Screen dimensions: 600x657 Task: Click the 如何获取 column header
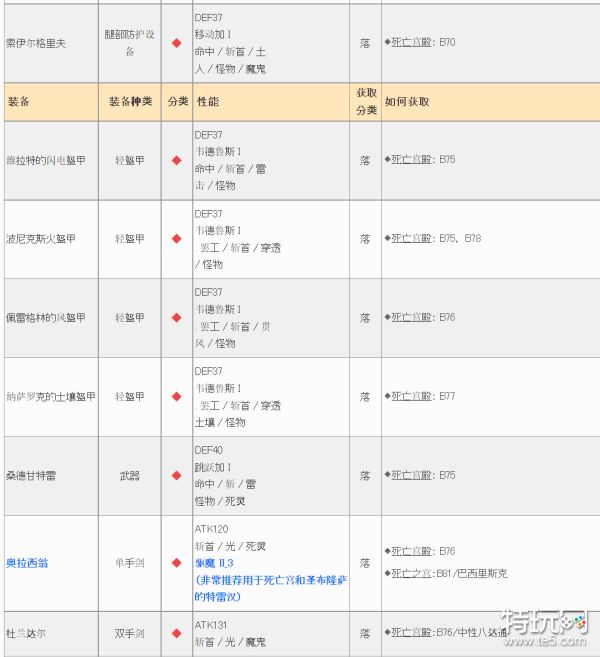click(407, 102)
